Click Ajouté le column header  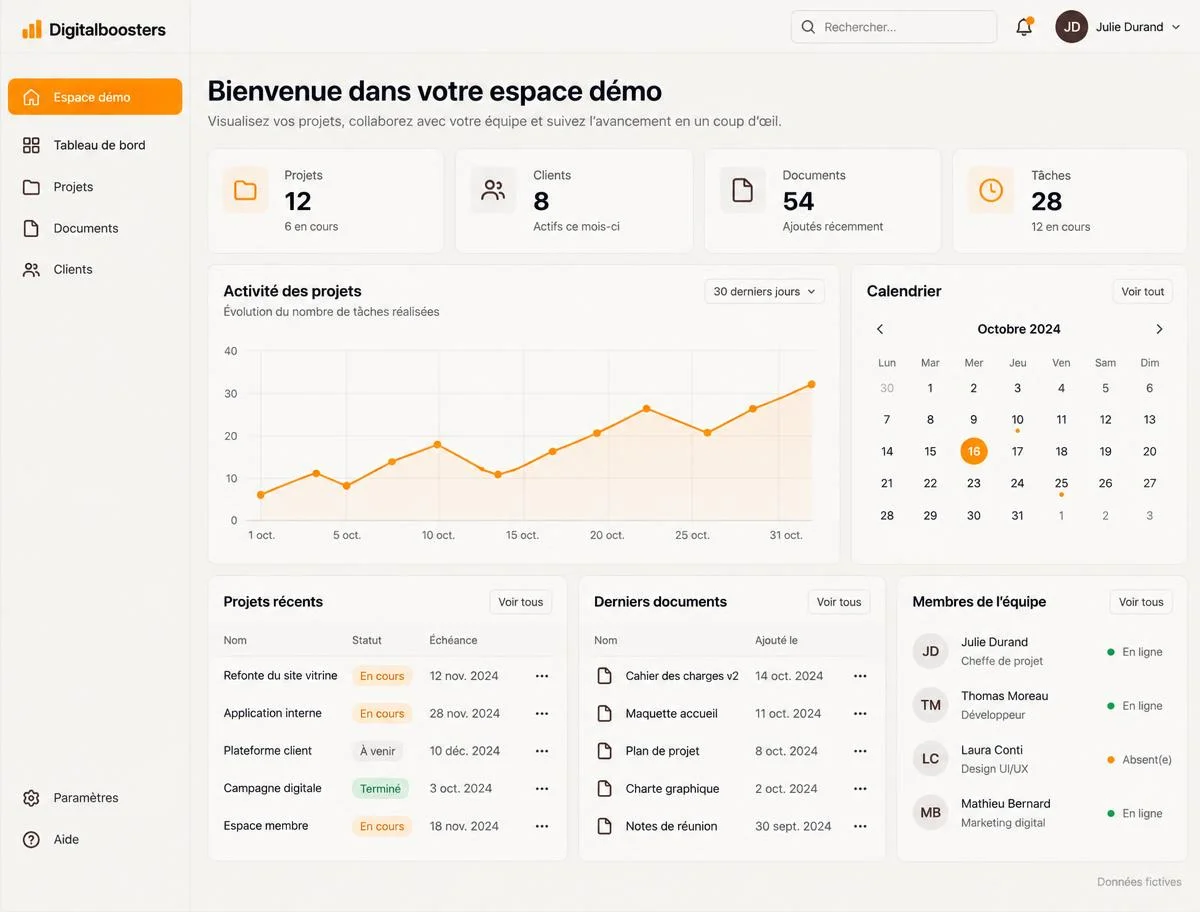pyautogui.click(x=776, y=640)
